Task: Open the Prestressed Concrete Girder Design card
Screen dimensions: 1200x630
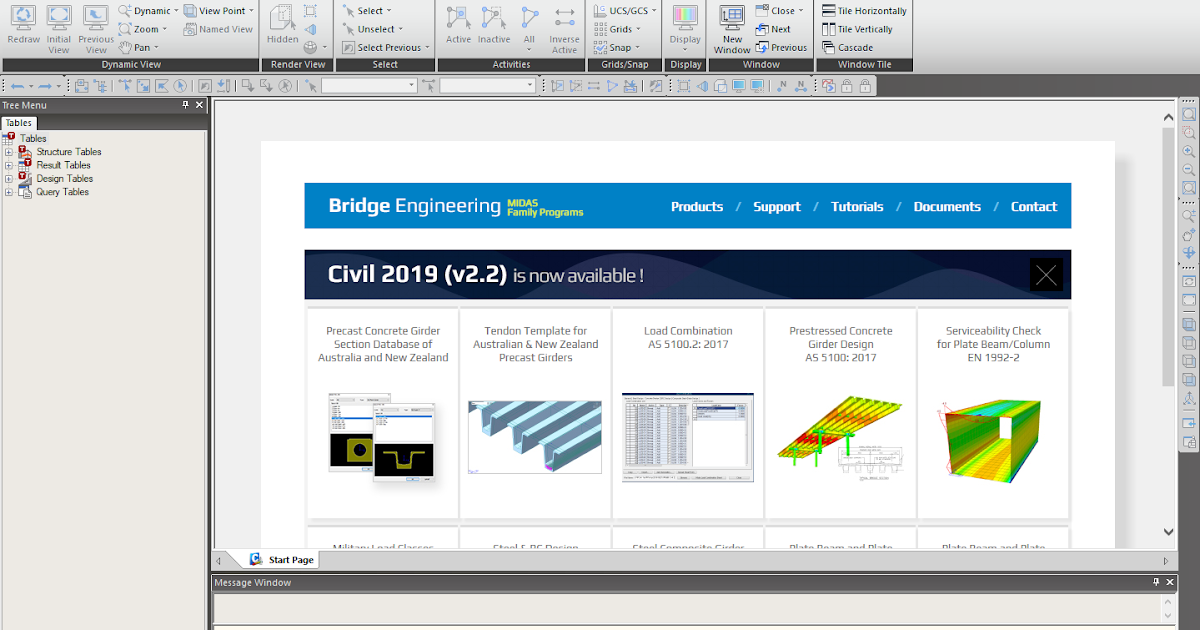Action: [x=840, y=412]
